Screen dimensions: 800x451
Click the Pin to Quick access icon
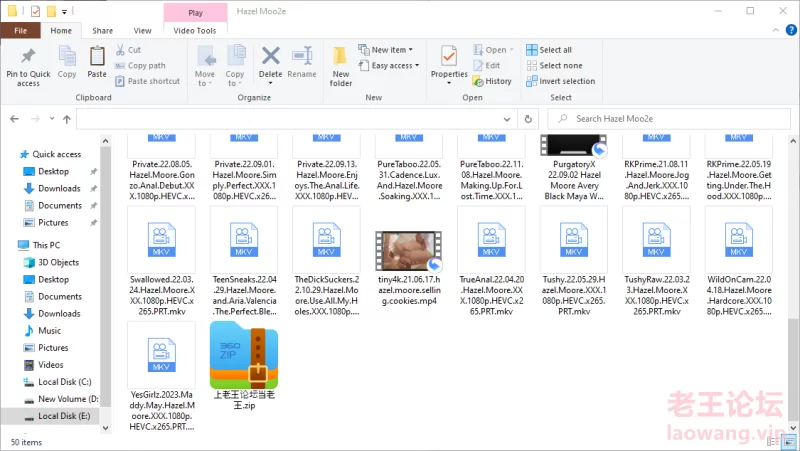tap(28, 56)
